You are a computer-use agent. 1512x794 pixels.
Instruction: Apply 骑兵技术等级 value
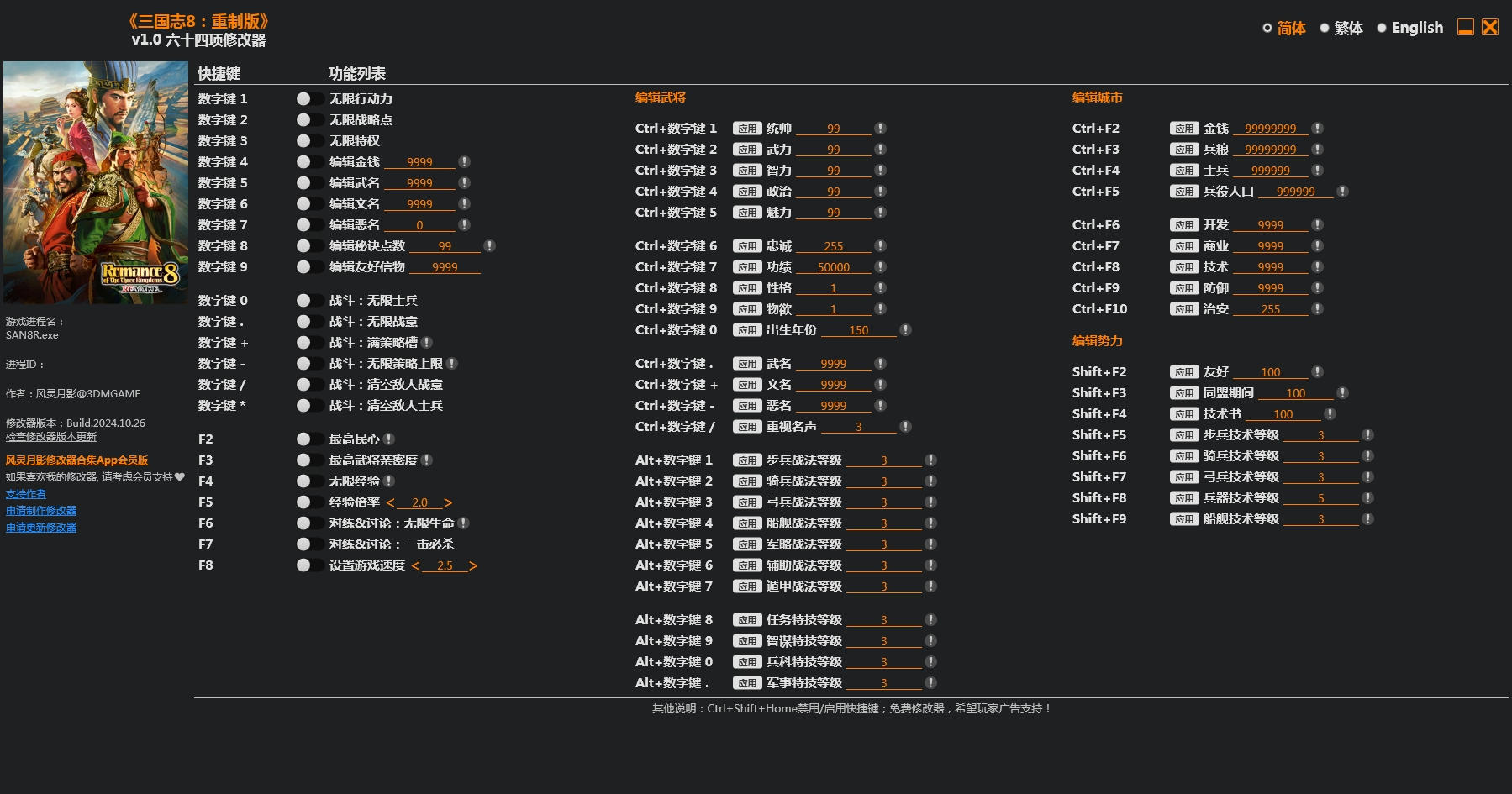coord(1184,455)
